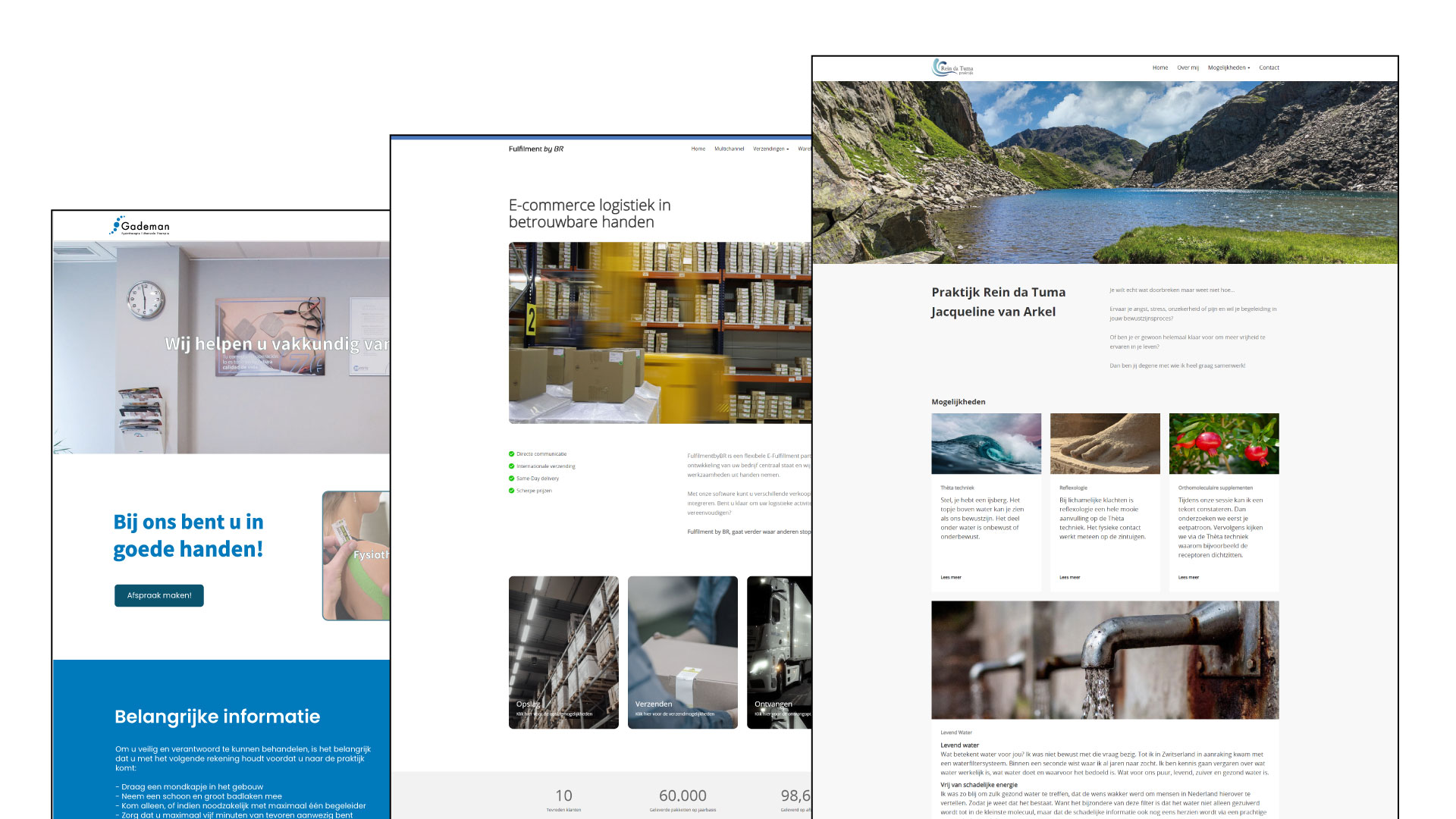Click the Fulfilment by BR logo

pyautogui.click(x=536, y=149)
